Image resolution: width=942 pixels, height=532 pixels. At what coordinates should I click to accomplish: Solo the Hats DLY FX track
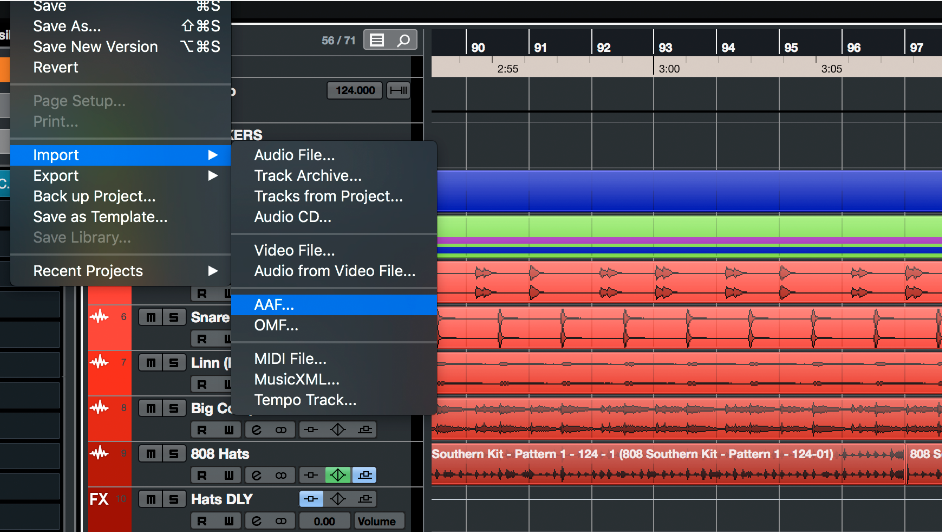tap(174, 499)
